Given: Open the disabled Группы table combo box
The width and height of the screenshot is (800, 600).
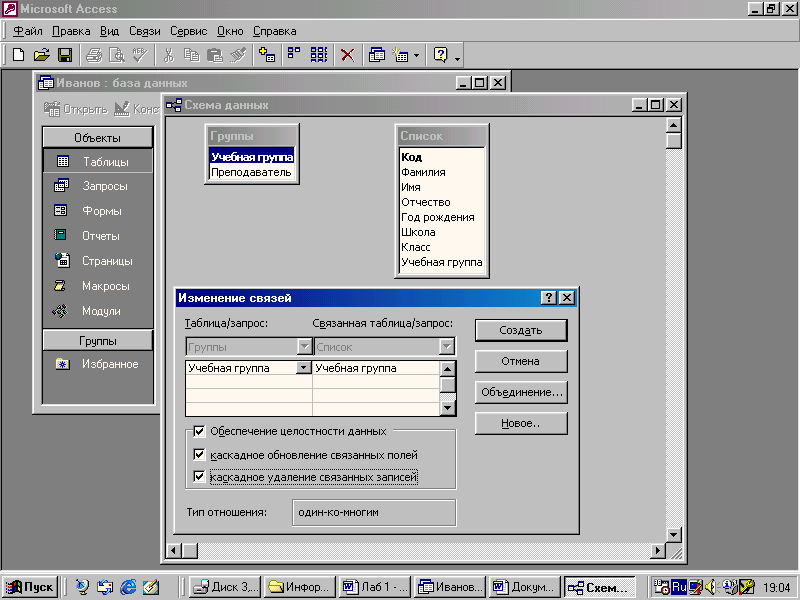Looking at the screenshot, I should 248,347.
